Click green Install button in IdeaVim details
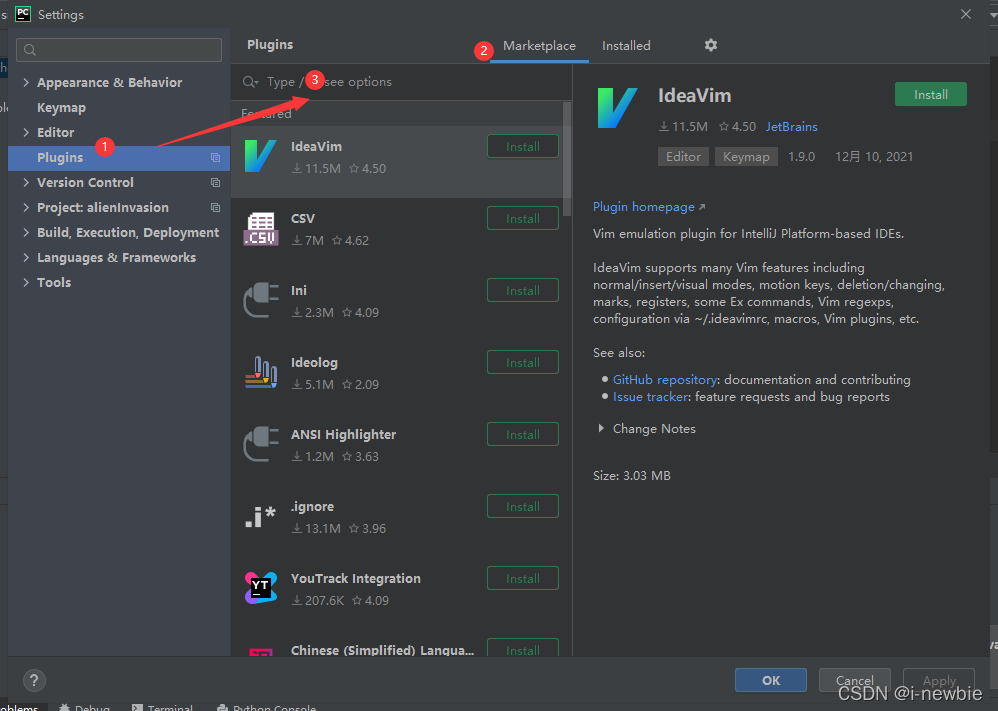998x711 pixels. click(931, 94)
